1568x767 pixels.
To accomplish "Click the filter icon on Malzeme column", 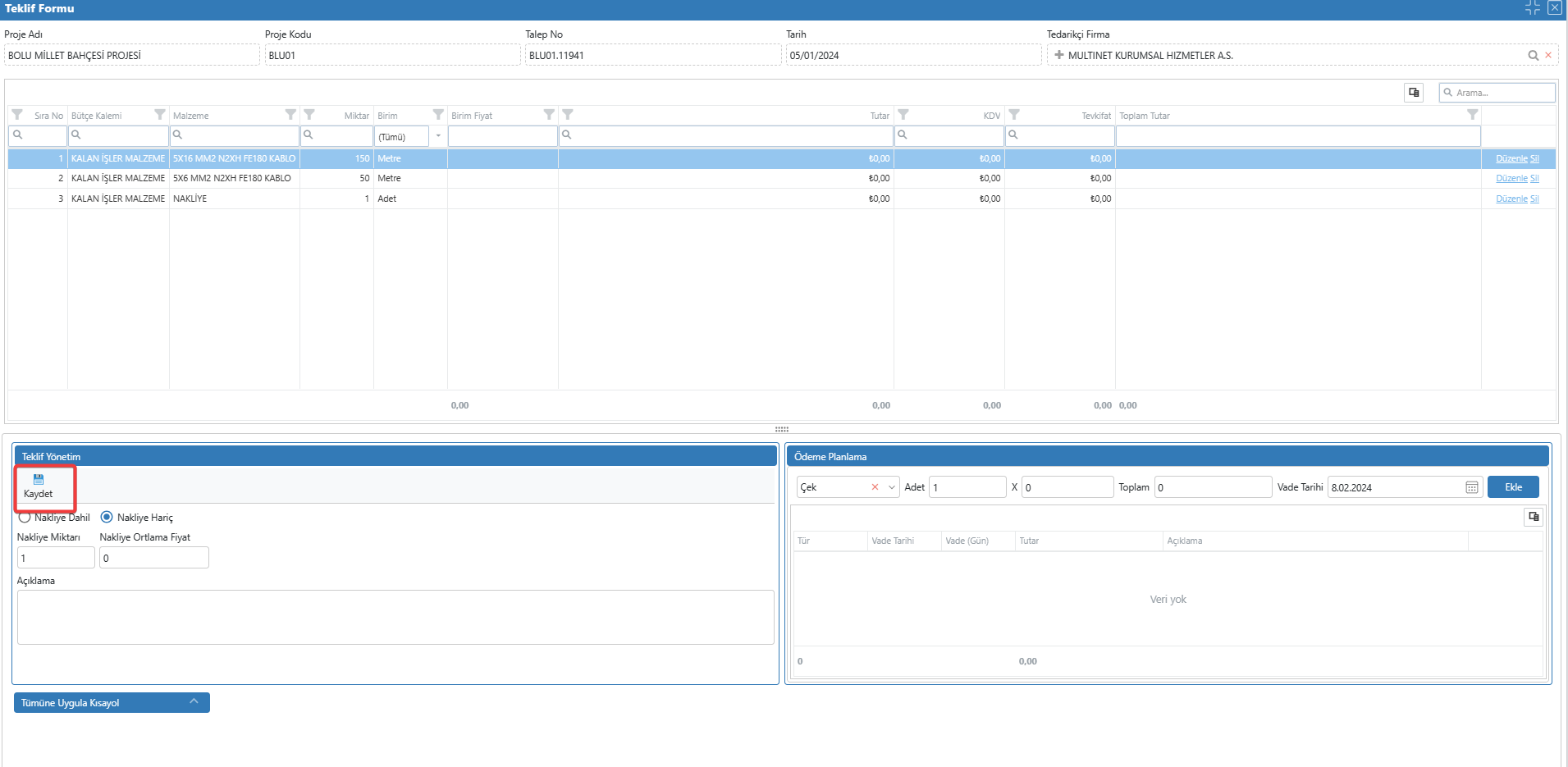I will click(x=290, y=115).
